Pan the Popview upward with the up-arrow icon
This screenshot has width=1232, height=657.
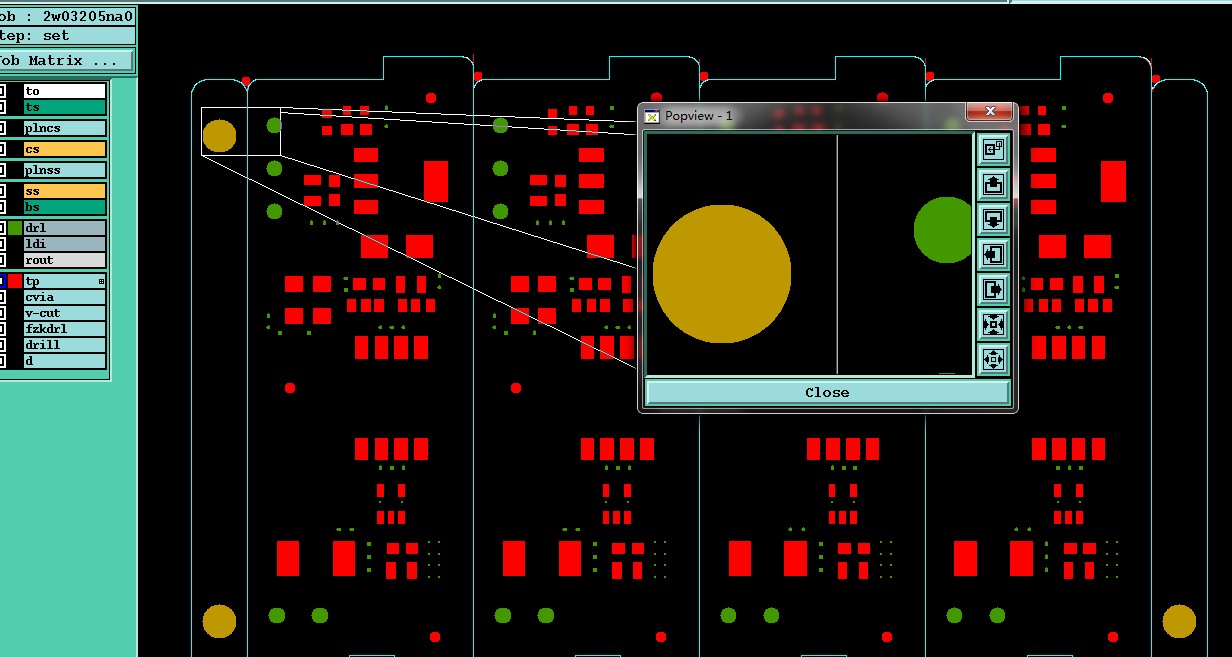tap(993, 185)
